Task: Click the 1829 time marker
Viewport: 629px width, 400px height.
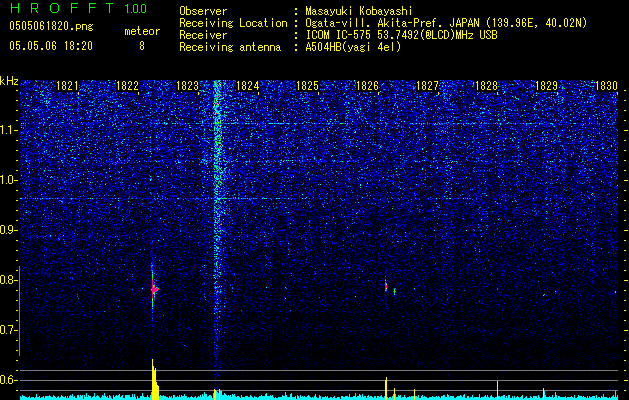Action: click(x=546, y=86)
